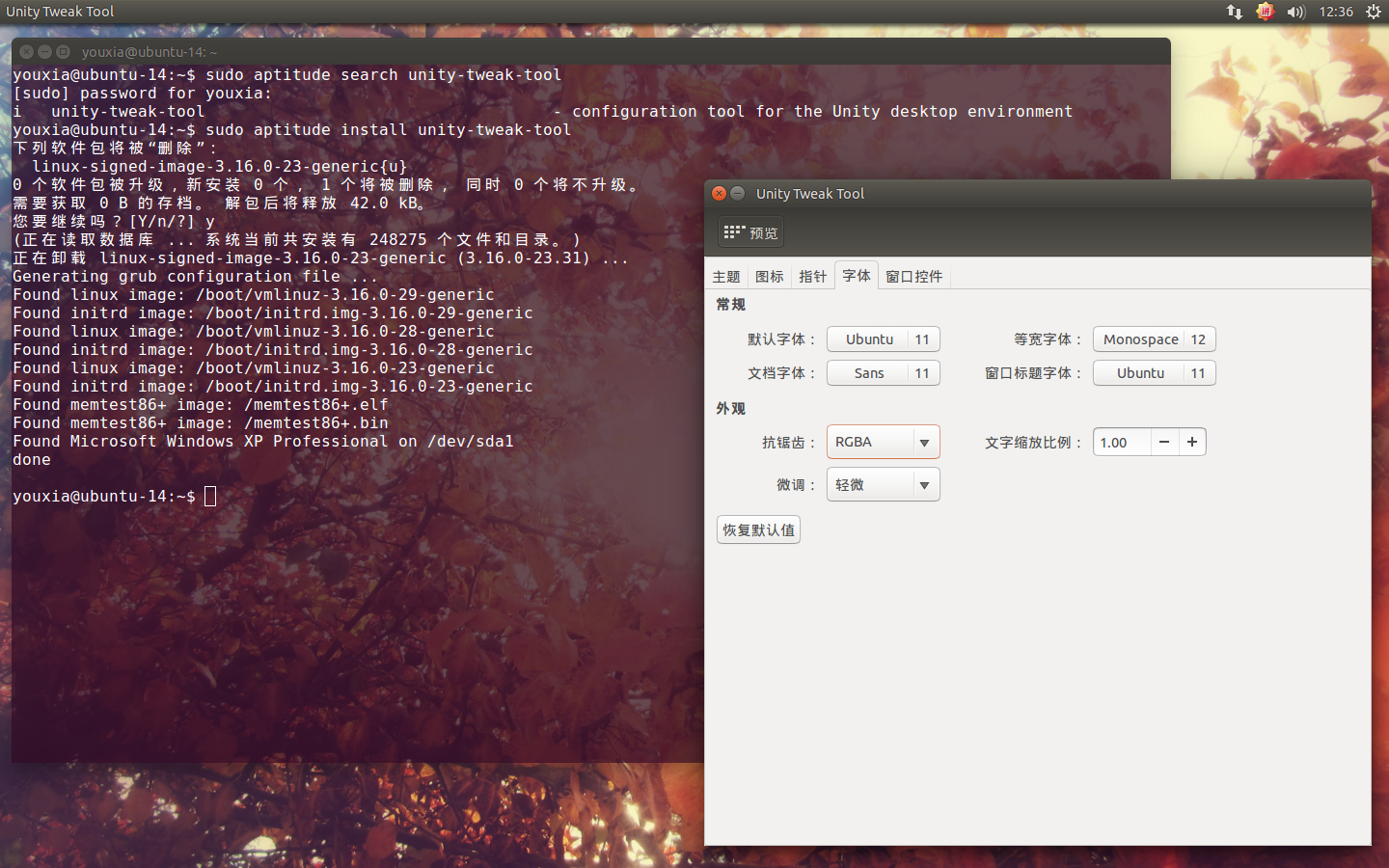Click the Unity Tweak Tool panel title
This screenshot has height=868, width=1389.
(x=60, y=12)
